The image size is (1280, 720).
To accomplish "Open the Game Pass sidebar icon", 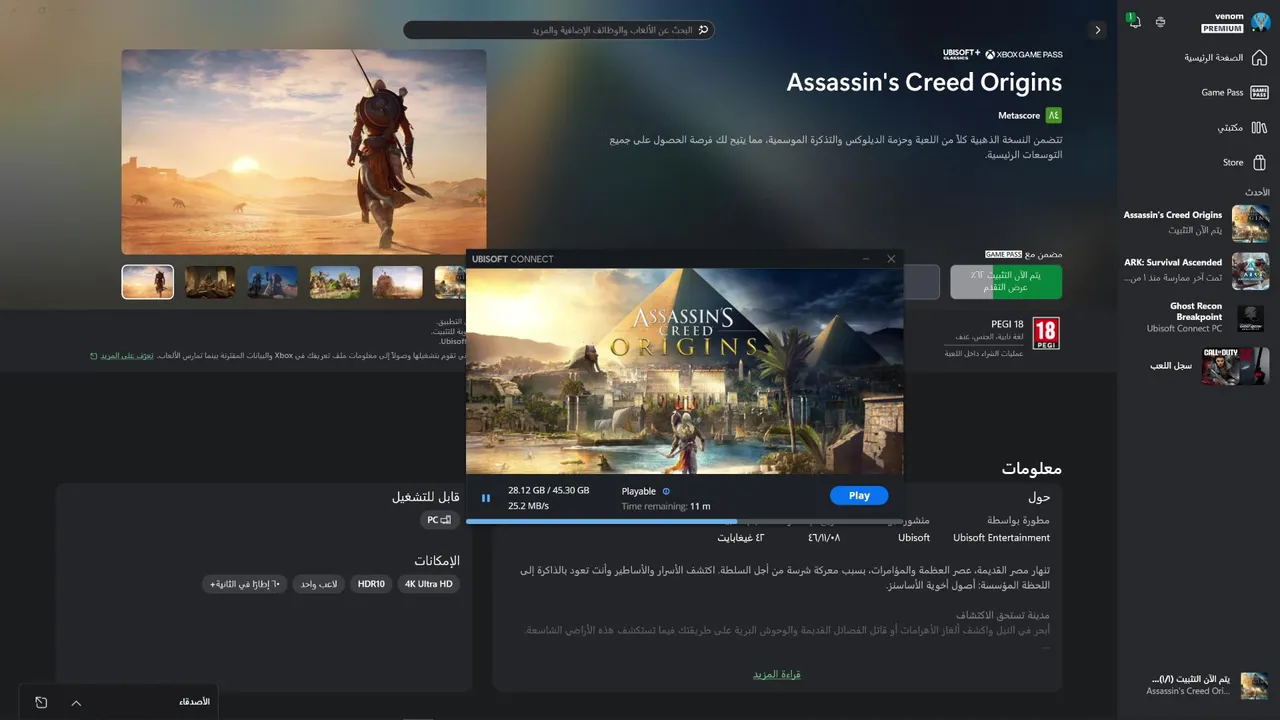I will [1259, 92].
